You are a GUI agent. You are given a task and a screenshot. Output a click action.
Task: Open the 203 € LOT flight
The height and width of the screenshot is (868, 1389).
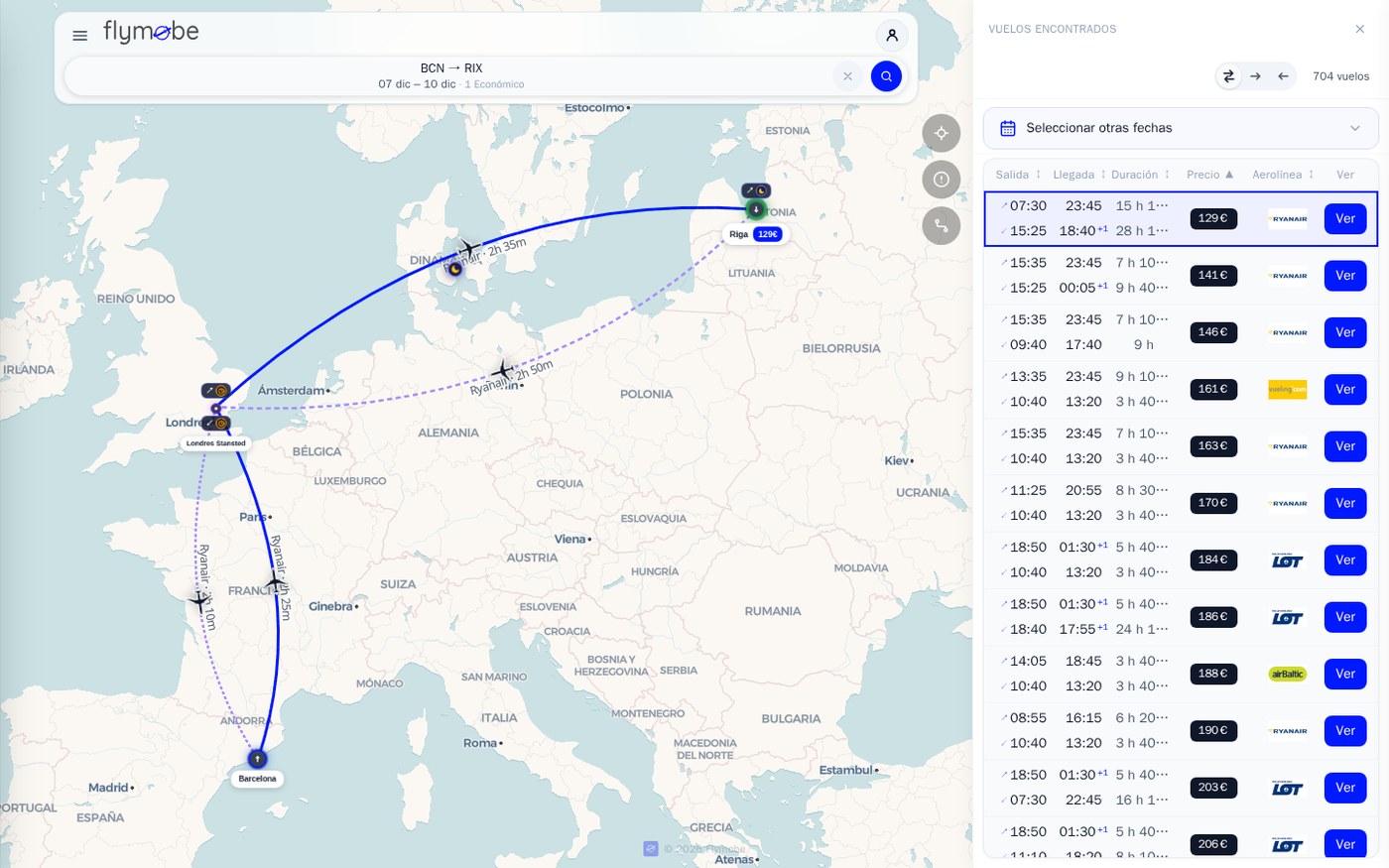(x=1345, y=788)
